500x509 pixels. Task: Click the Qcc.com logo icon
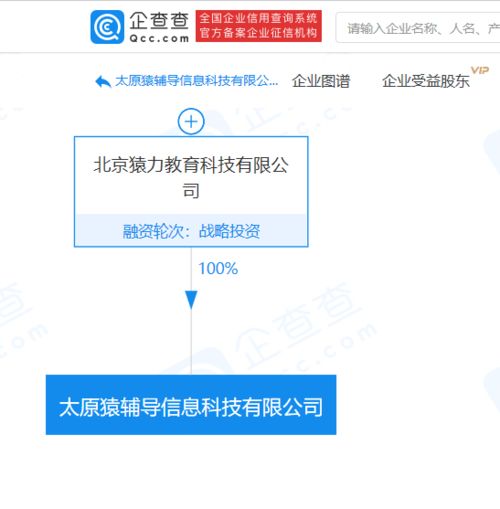coord(107,27)
